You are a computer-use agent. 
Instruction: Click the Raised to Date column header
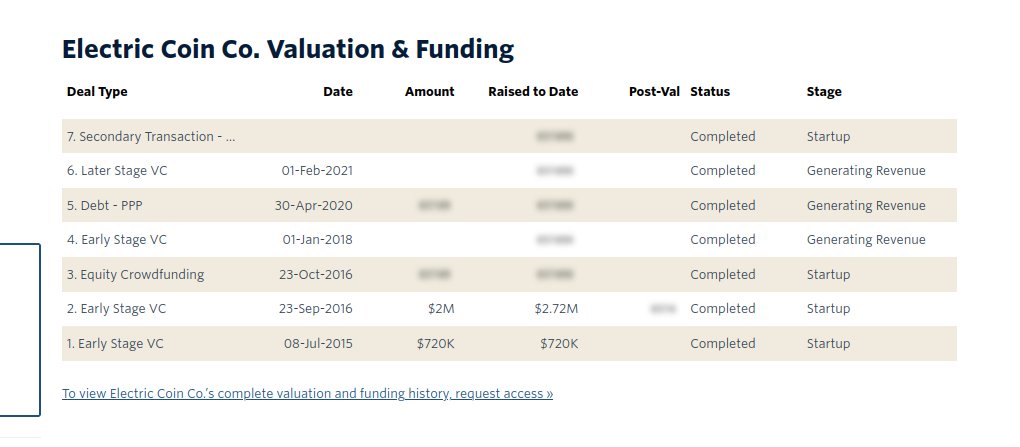point(533,92)
